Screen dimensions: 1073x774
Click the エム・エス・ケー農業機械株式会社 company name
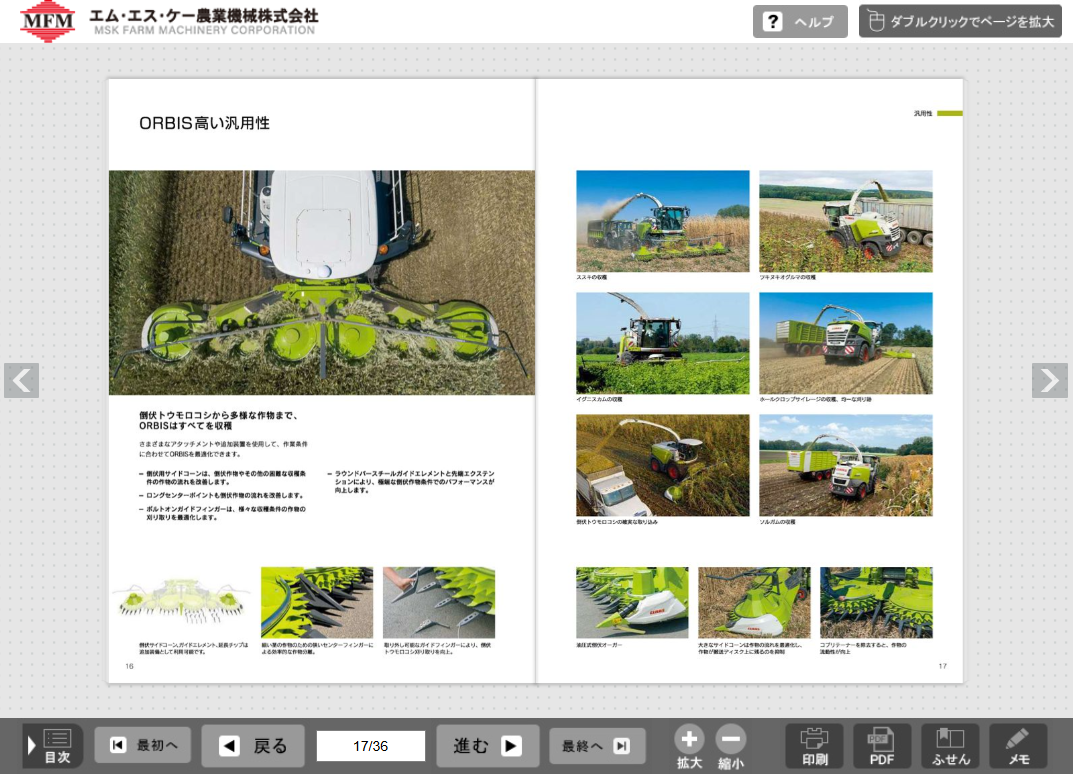(204, 16)
